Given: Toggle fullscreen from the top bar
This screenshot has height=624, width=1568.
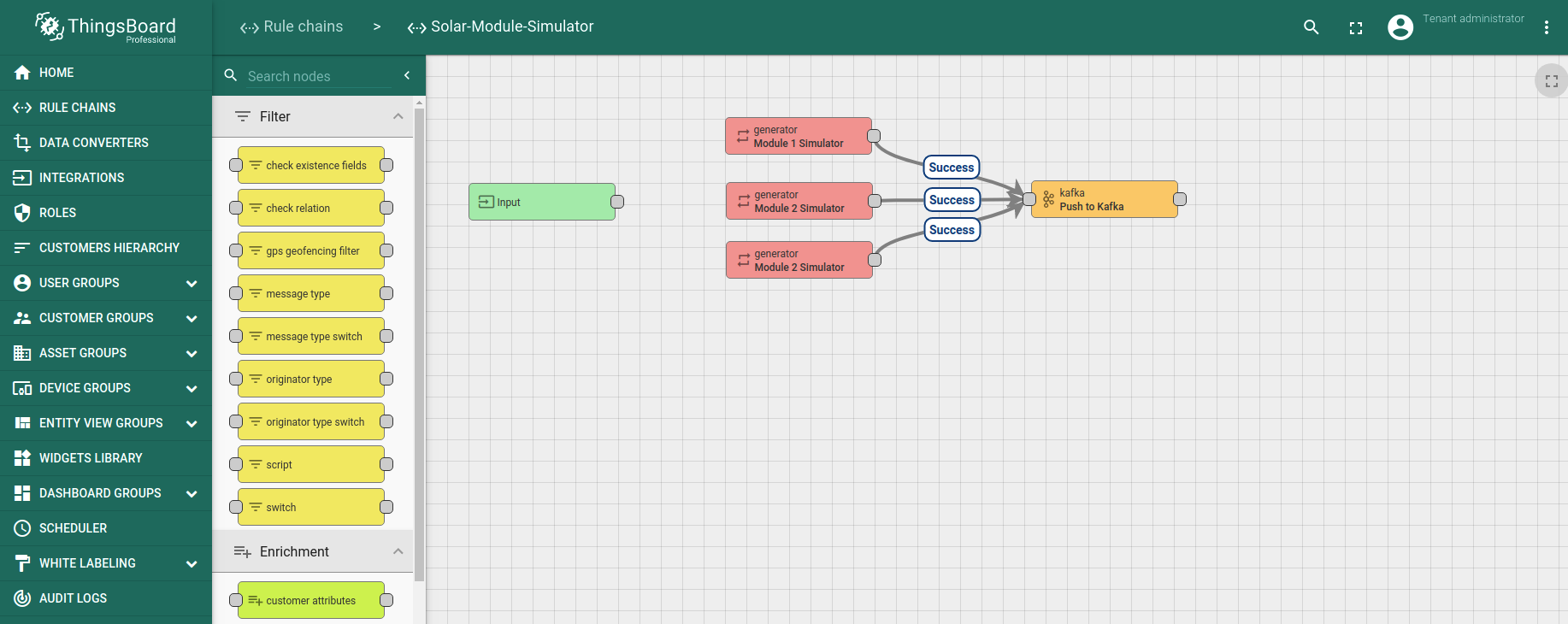Looking at the screenshot, I should [1356, 28].
